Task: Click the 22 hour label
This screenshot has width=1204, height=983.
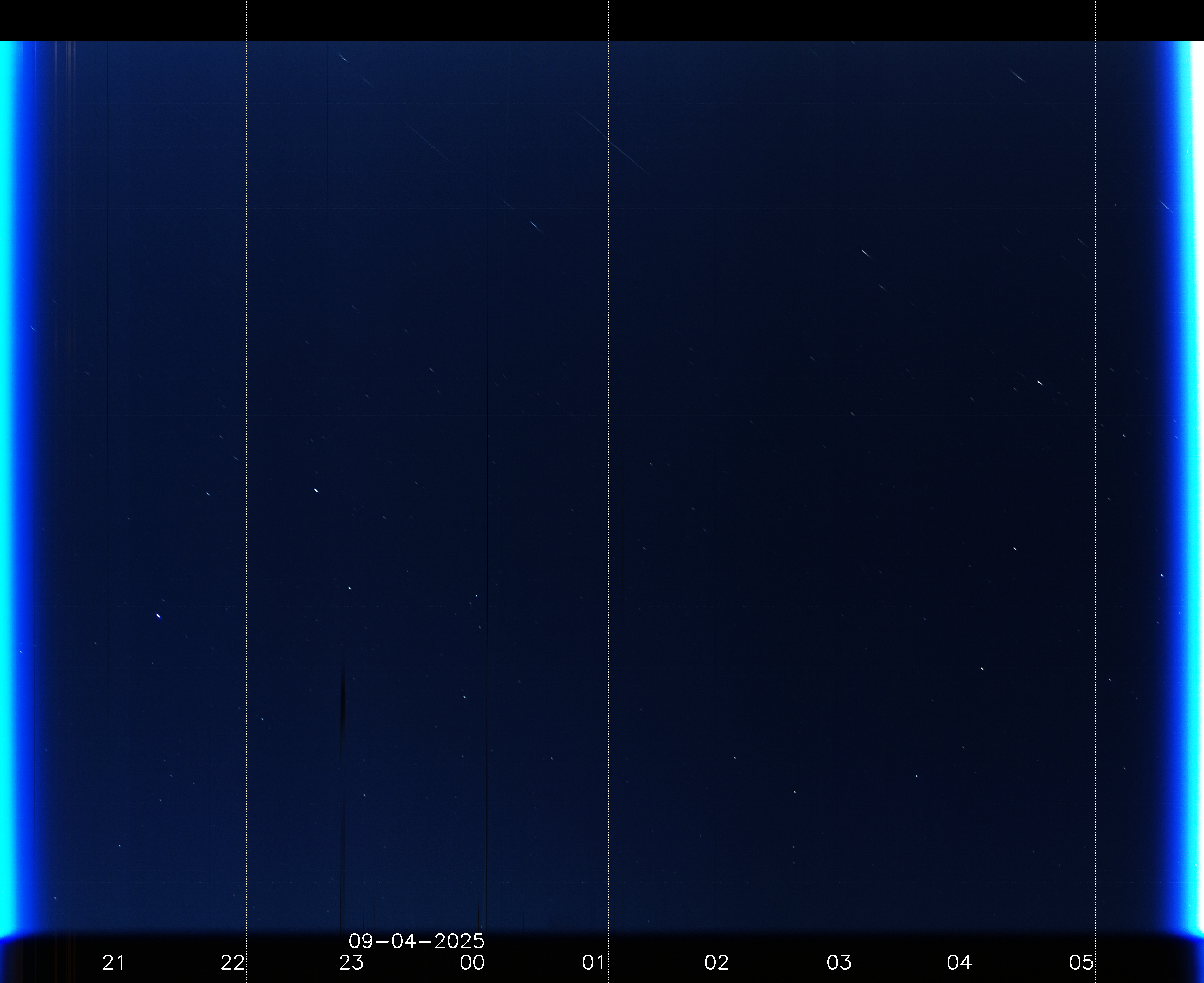Action: [232, 962]
